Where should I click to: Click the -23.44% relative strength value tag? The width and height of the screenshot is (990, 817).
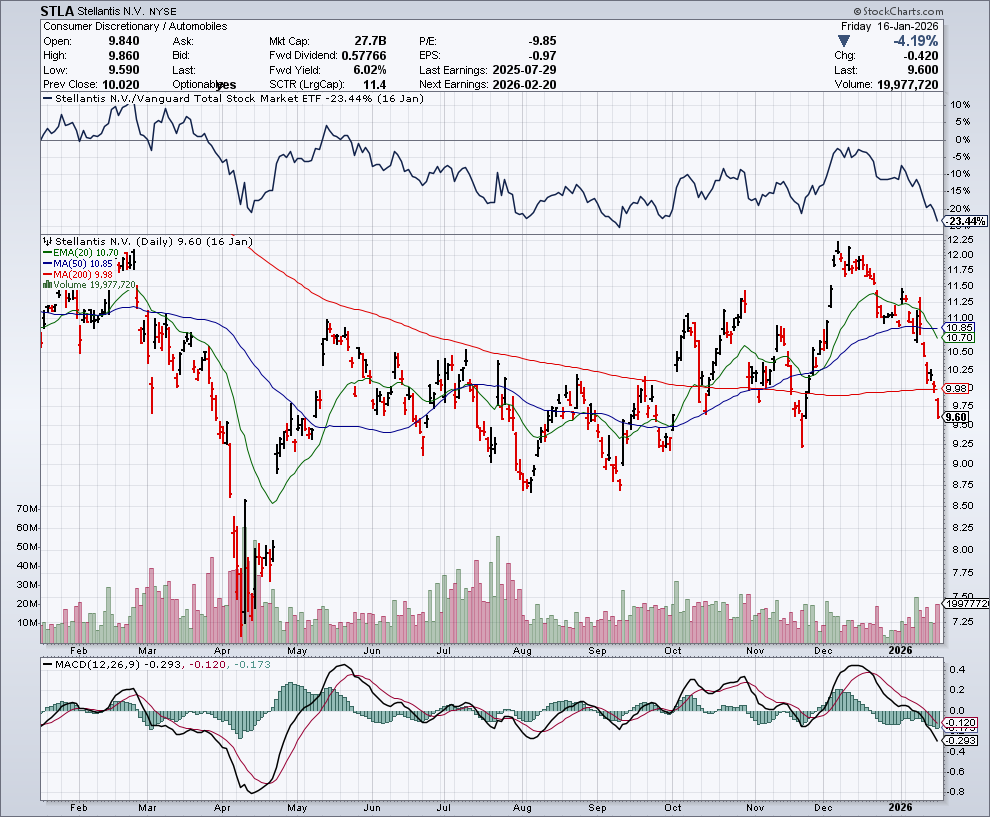coord(965,221)
